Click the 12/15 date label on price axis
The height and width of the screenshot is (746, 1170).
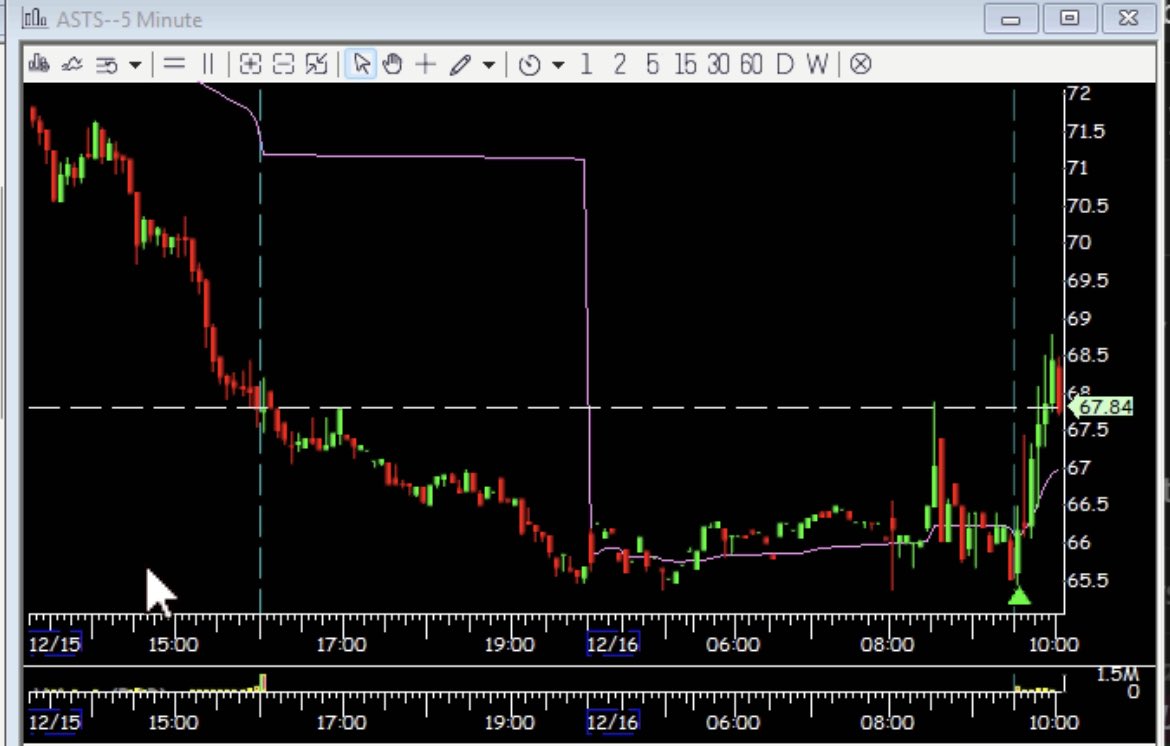coord(54,644)
